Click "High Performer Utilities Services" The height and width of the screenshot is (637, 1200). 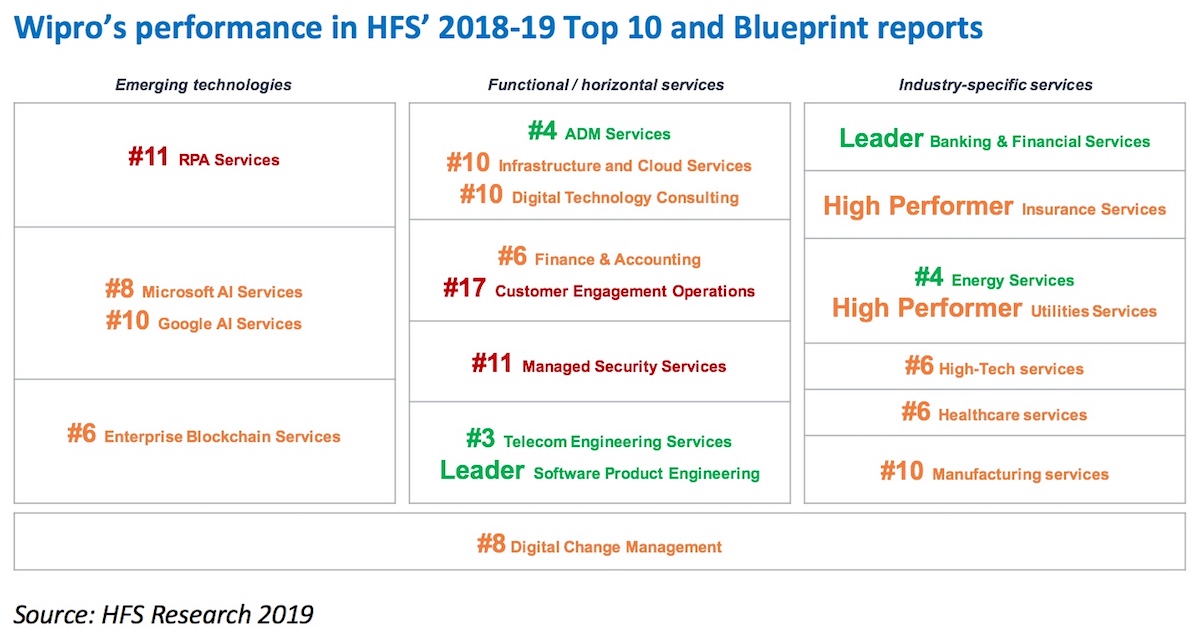tap(994, 309)
